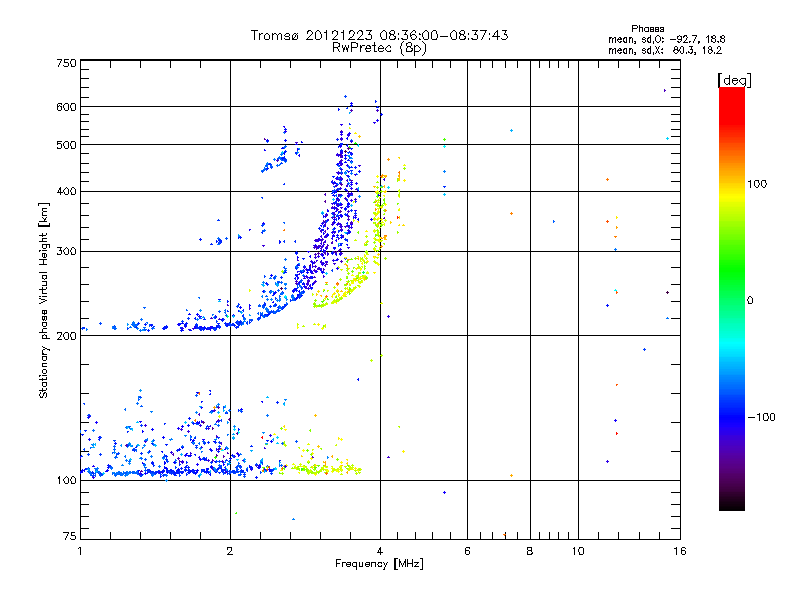Click the colorbar tick label '100'
The width and height of the screenshot is (800, 600).
coord(757,184)
